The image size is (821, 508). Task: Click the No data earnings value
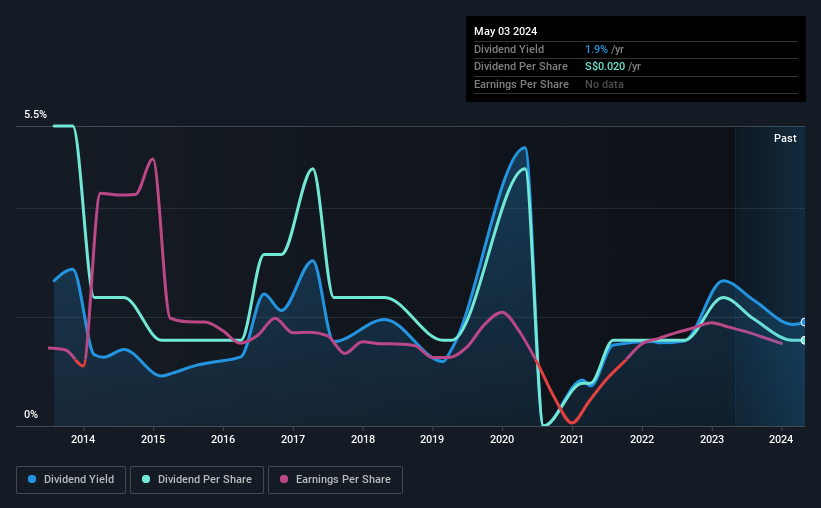coord(604,84)
